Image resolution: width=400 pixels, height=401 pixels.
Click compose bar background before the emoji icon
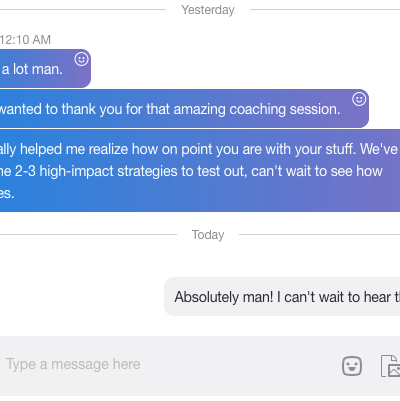(240, 366)
